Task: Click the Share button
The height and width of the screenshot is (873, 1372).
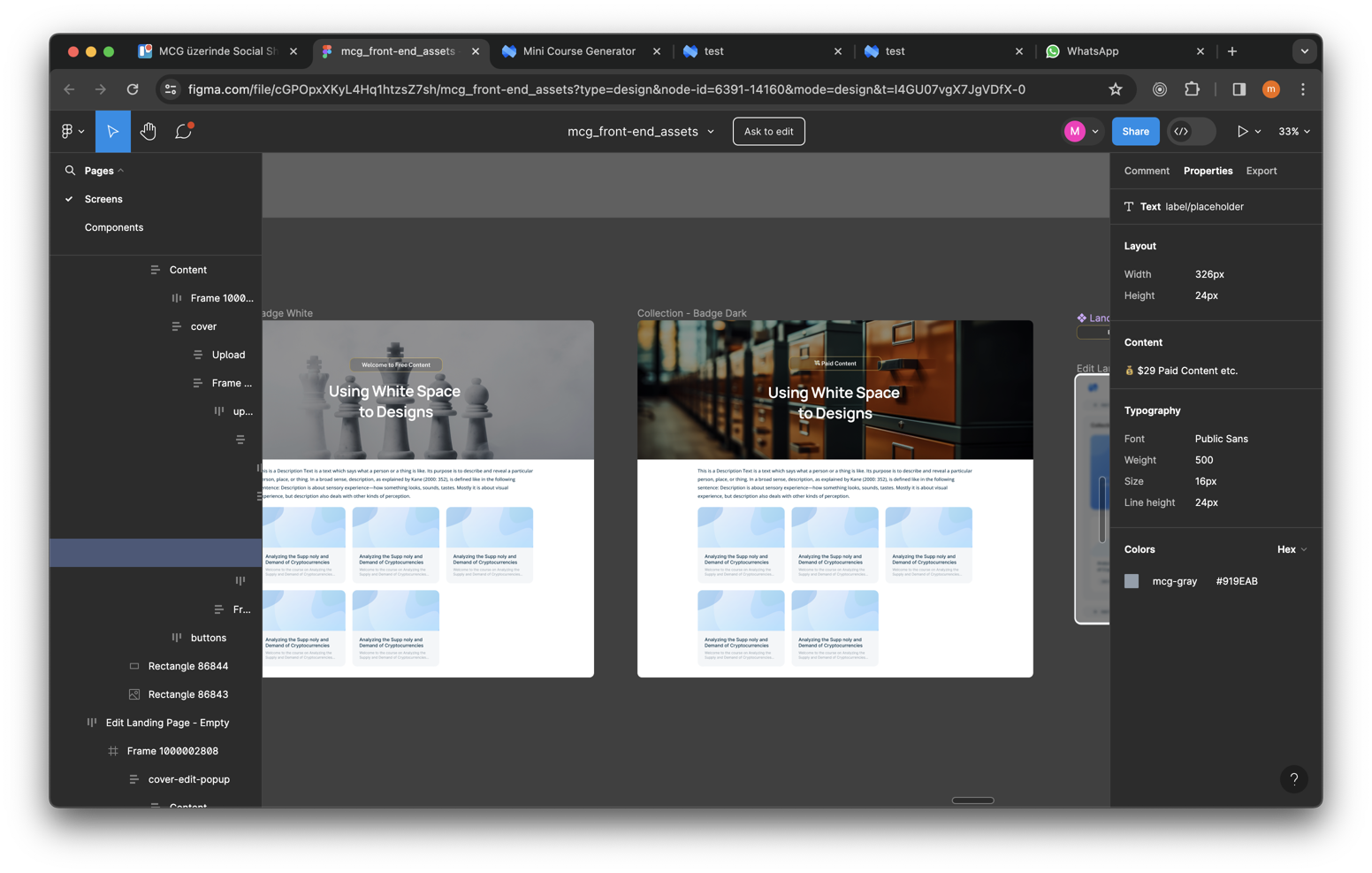Action: 1135,131
